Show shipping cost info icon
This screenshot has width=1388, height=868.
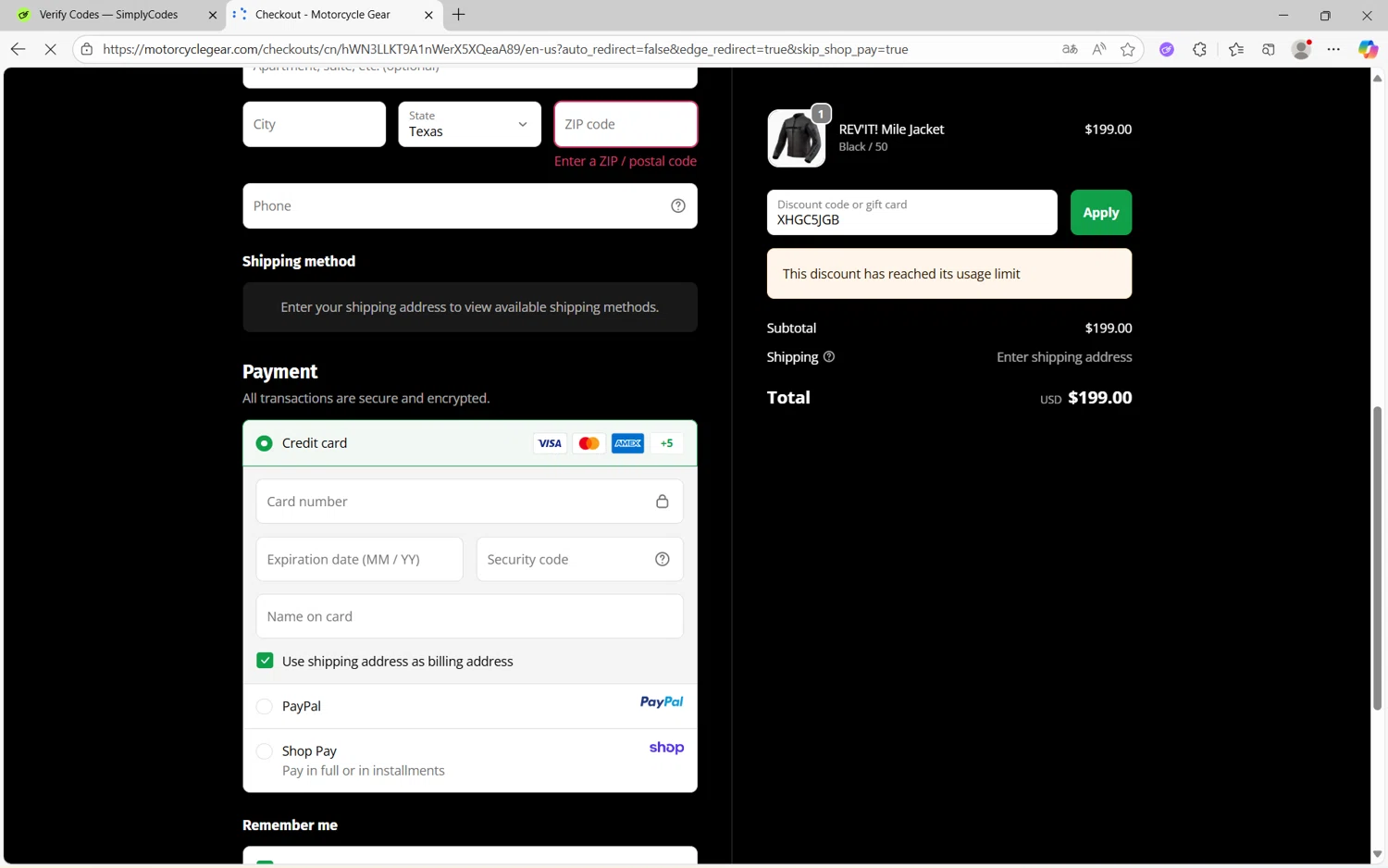pos(829,356)
